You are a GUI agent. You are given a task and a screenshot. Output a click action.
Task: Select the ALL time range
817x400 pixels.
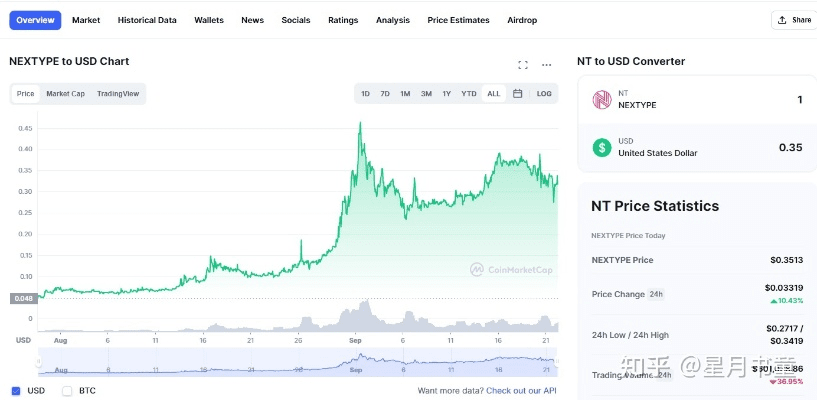click(x=493, y=94)
